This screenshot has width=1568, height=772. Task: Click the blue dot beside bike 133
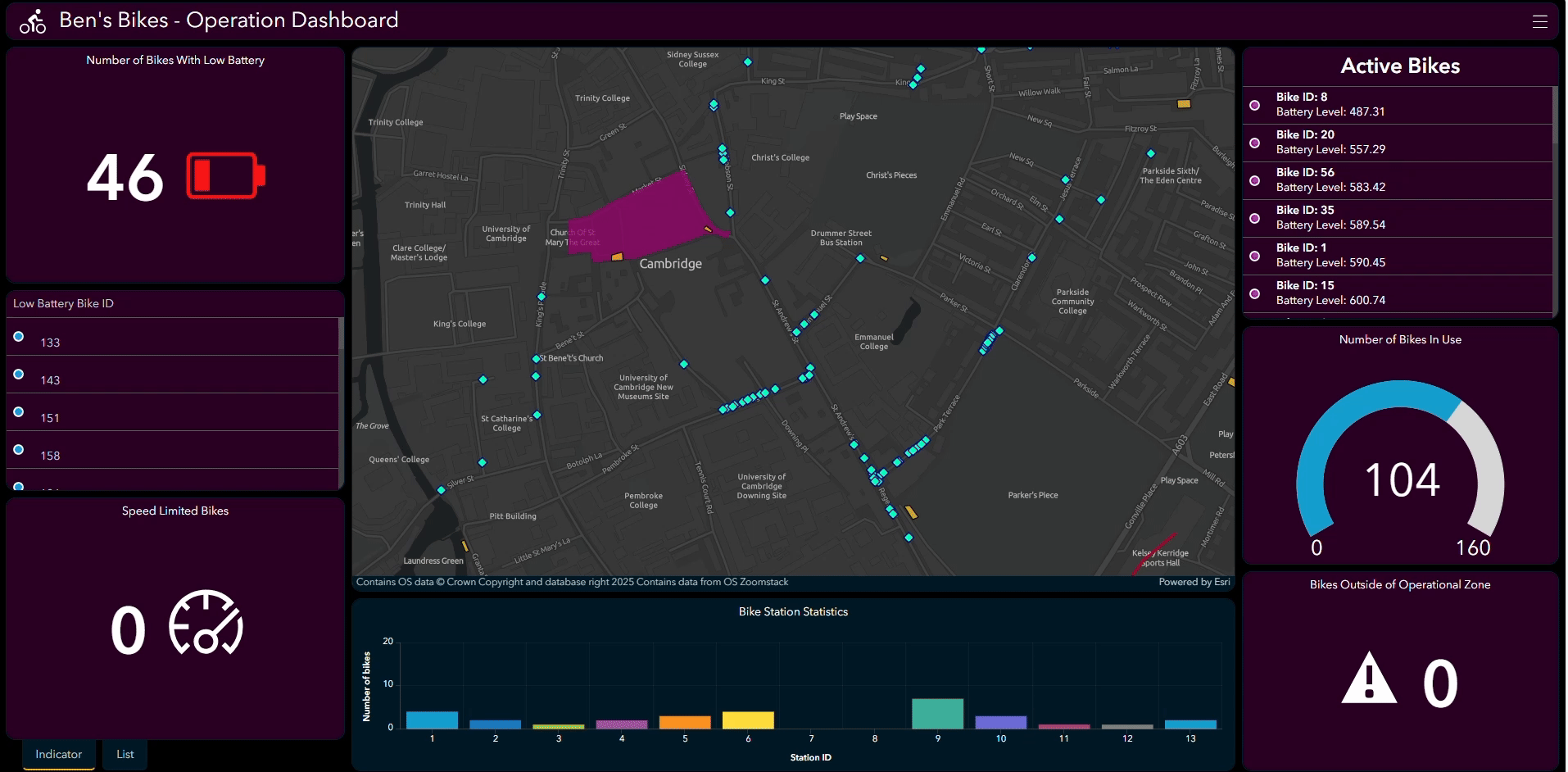pos(19,337)
